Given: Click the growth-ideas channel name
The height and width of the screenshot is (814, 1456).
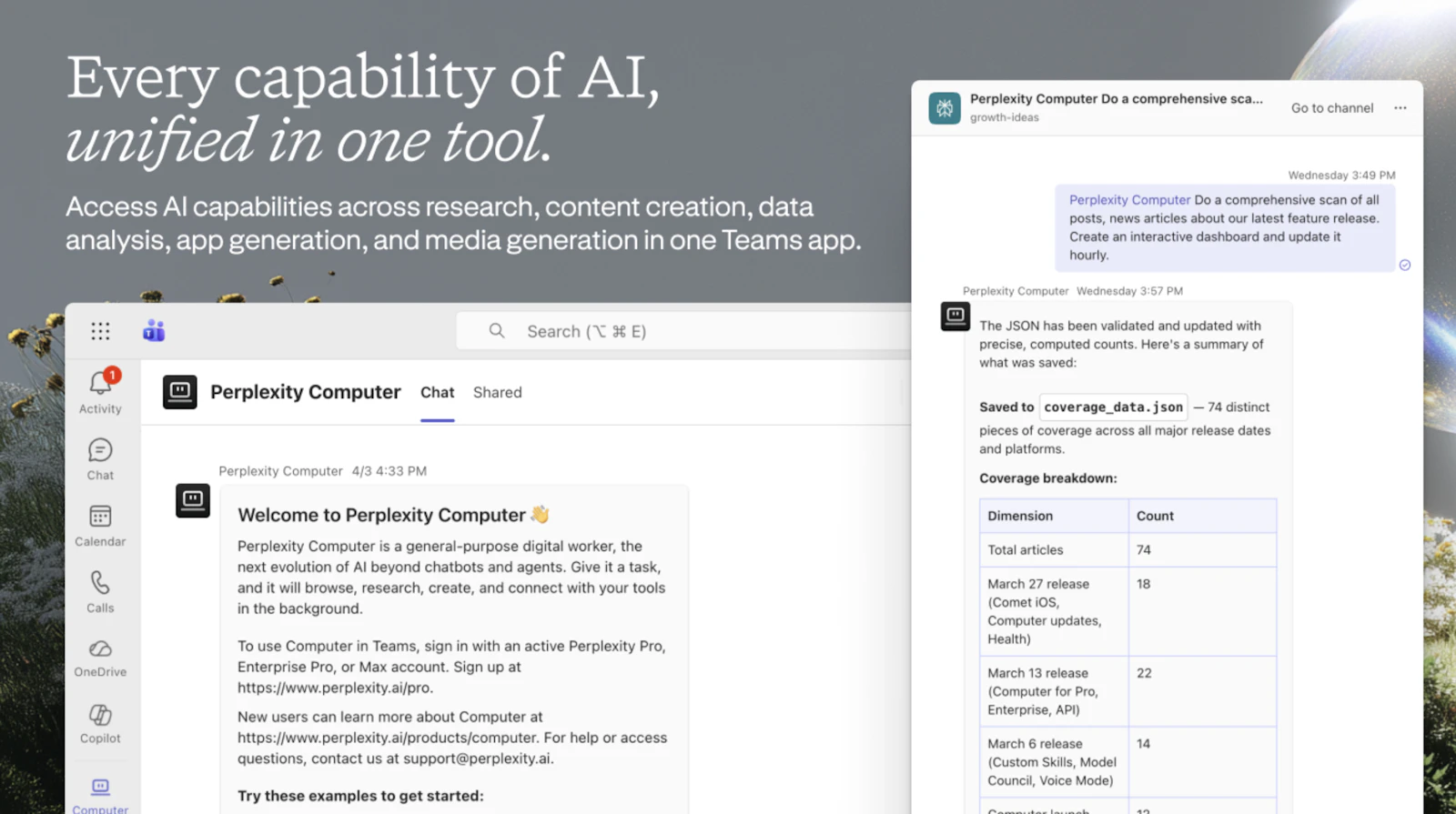Looking at the screenshot, I should (1005, 117).
